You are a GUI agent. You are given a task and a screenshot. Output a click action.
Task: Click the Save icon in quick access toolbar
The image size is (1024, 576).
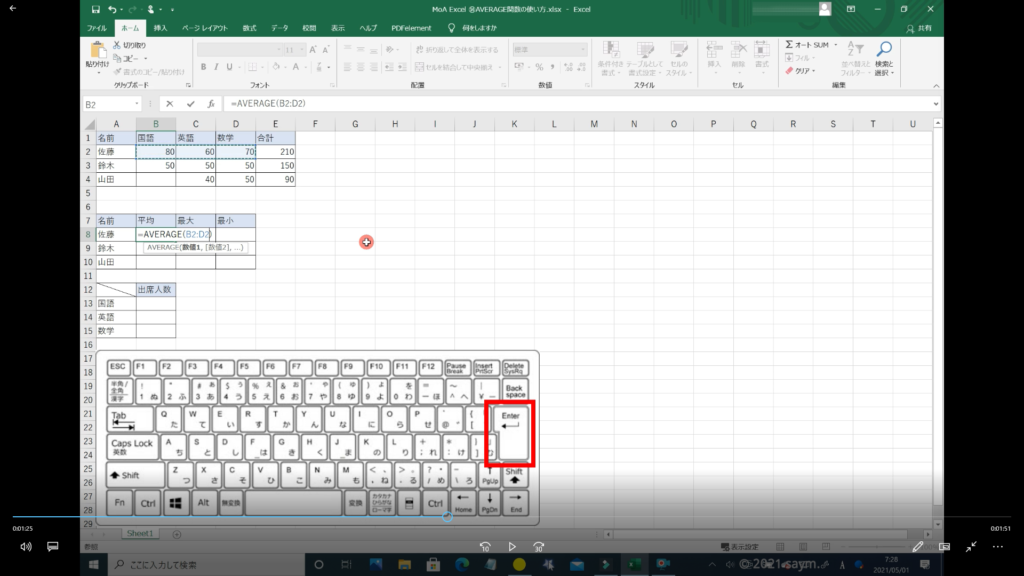95,9
